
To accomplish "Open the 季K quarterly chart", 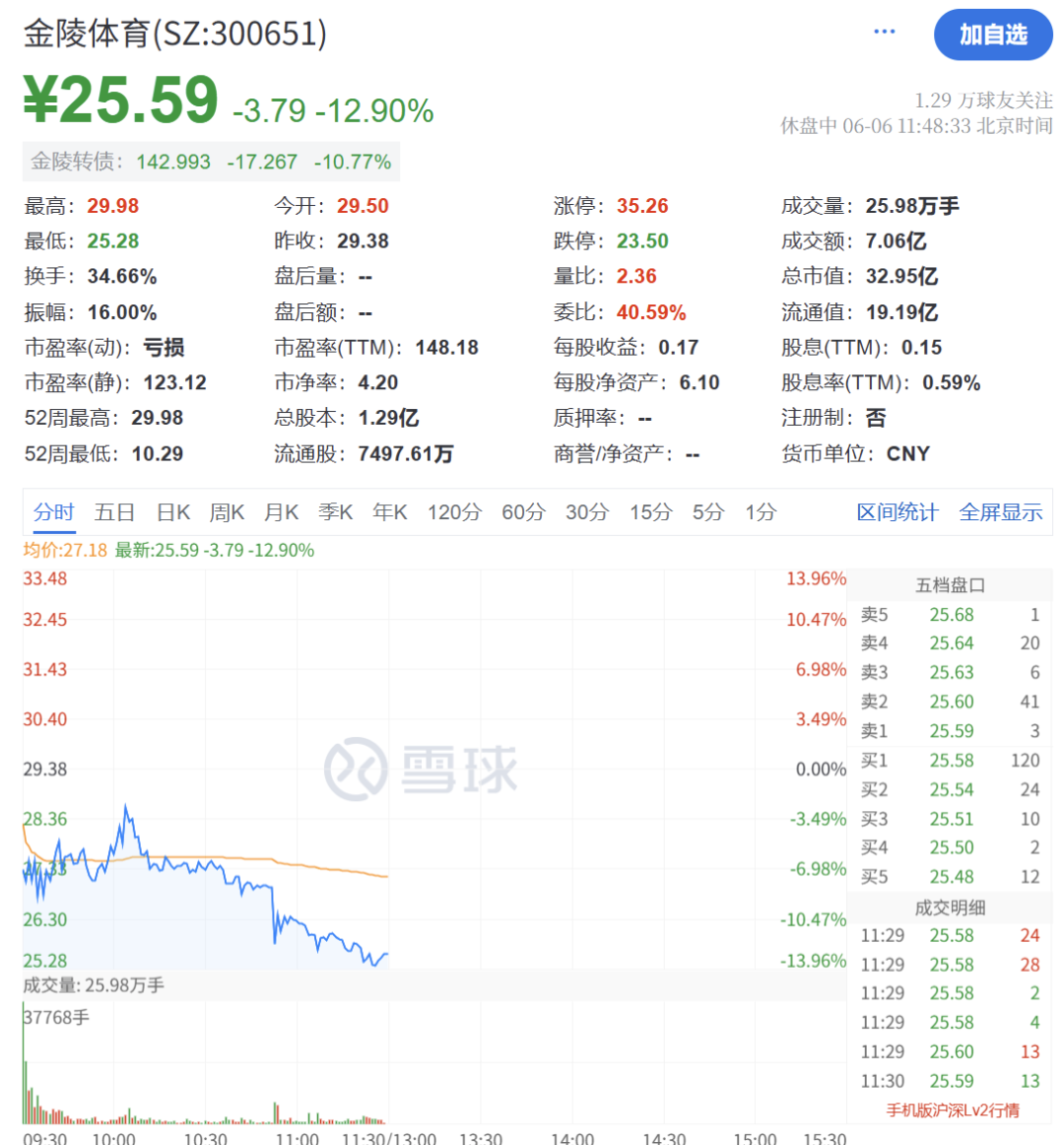I will coord(335,511).
